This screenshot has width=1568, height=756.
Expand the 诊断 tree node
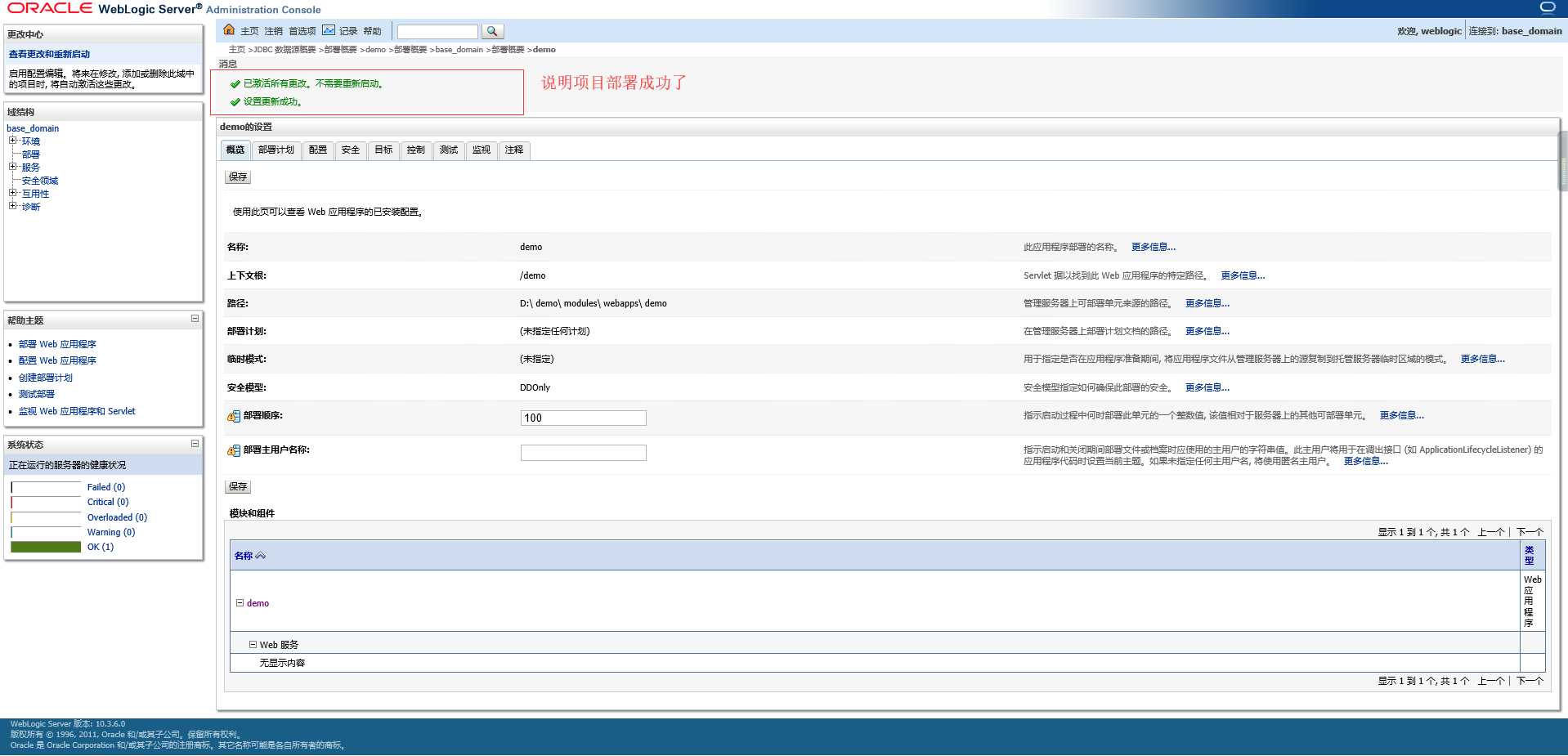(12, 206)
